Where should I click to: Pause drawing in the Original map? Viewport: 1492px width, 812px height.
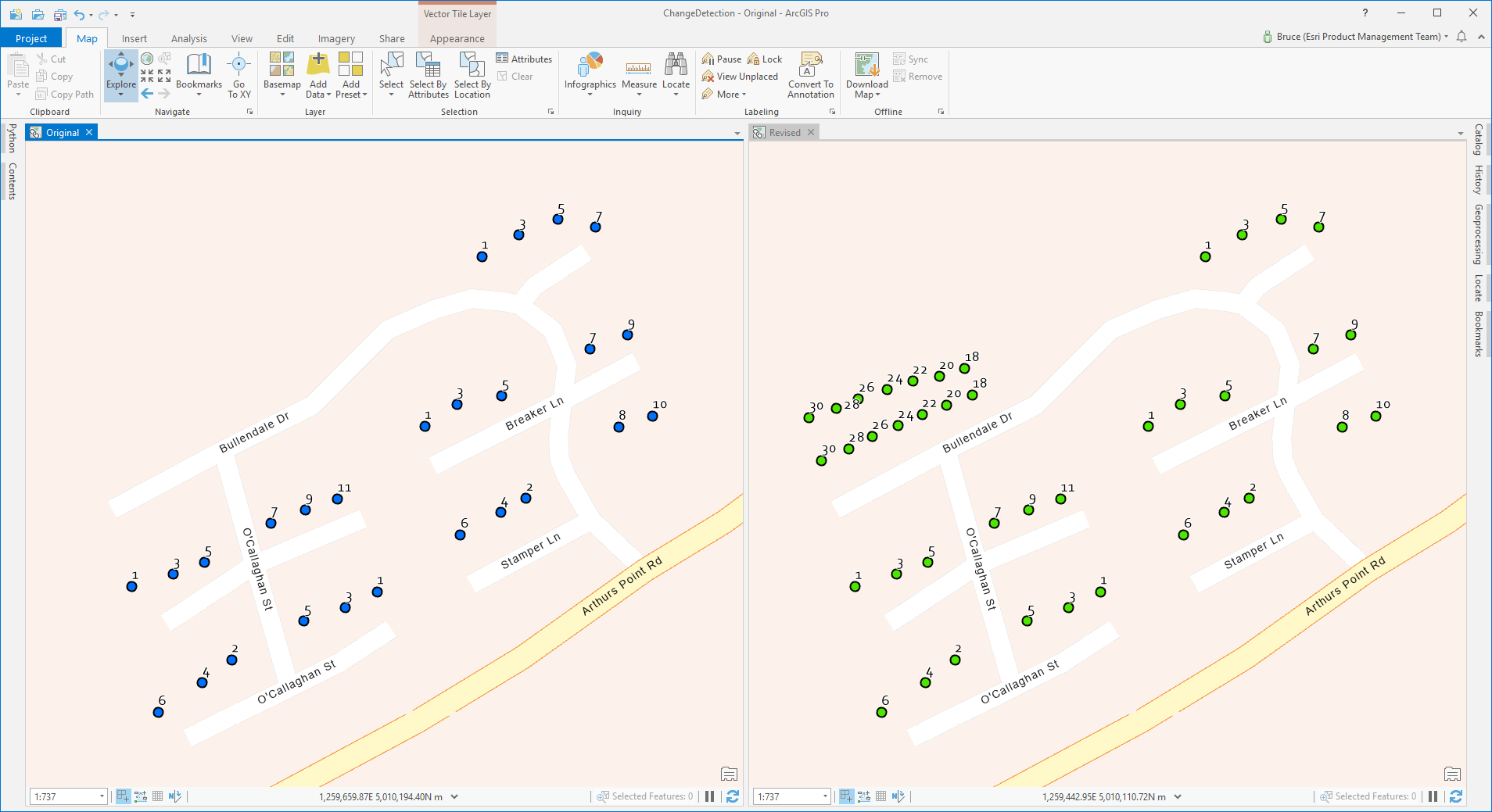coord(709,796)
